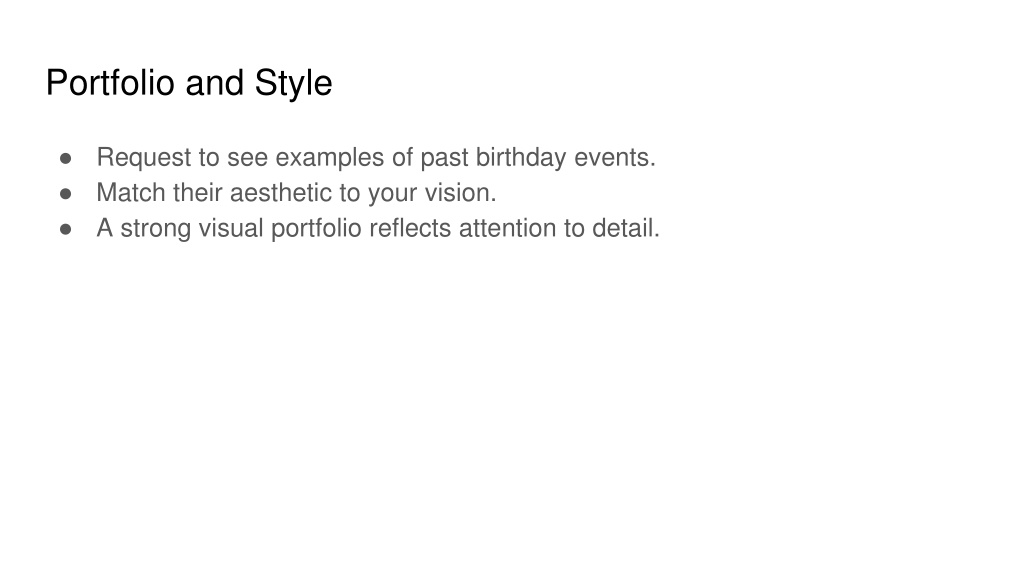This screenshot has height=576, width=1024.
Task: Click the word "events." ending the first bullet
Action: [x=615, y=157]
